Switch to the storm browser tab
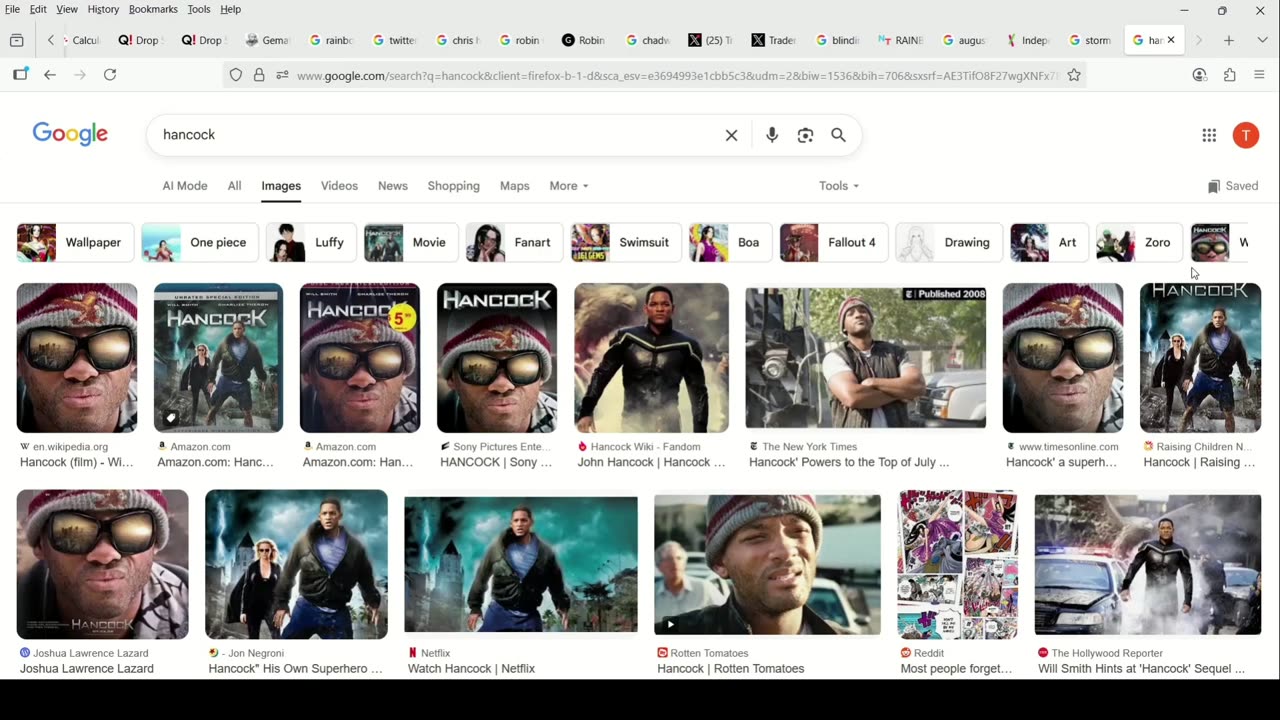This screenshot has width=1280, height=720. pos(1090,40)
